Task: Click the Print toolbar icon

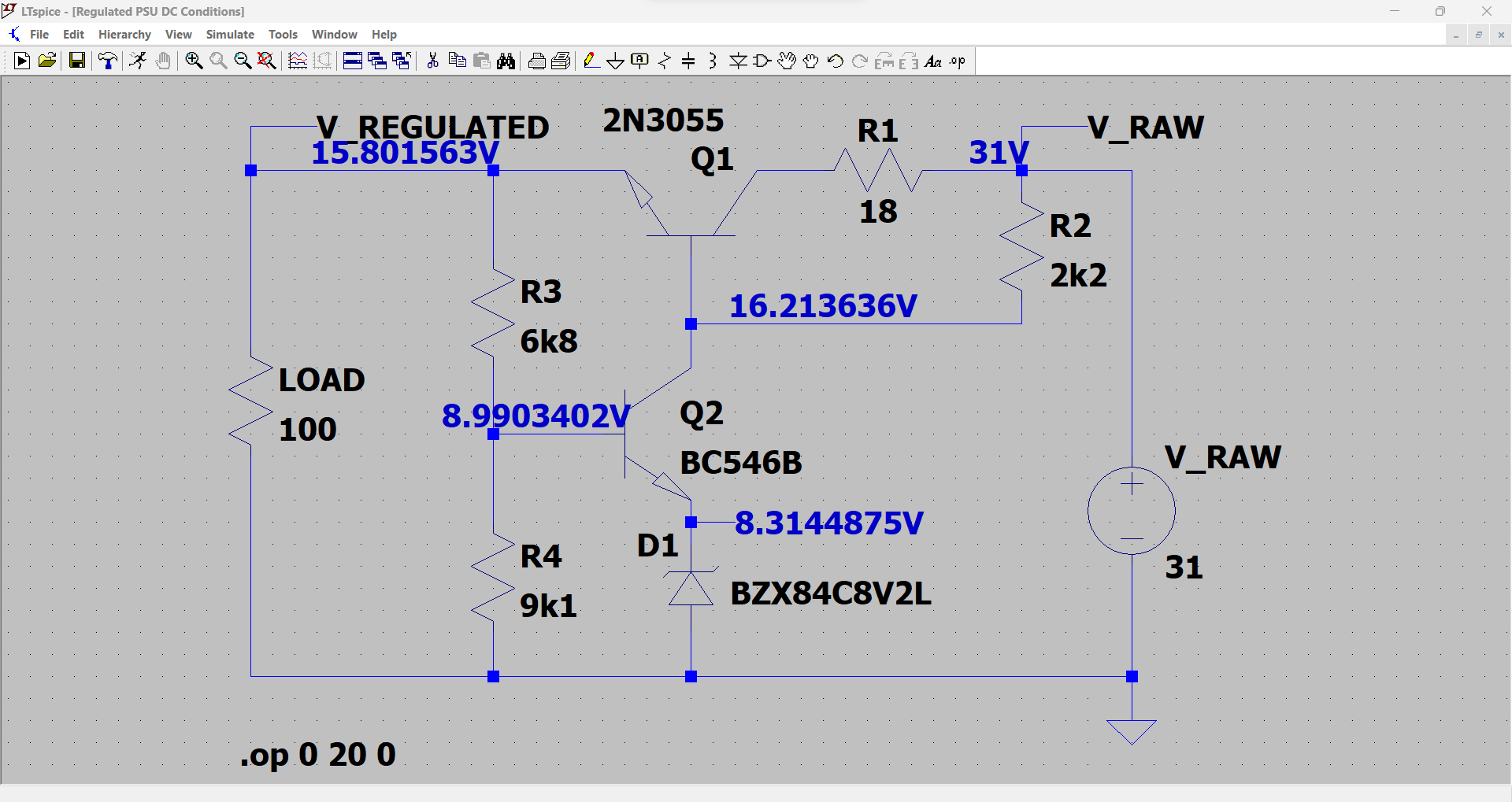Action: click(x=537, y=61)
